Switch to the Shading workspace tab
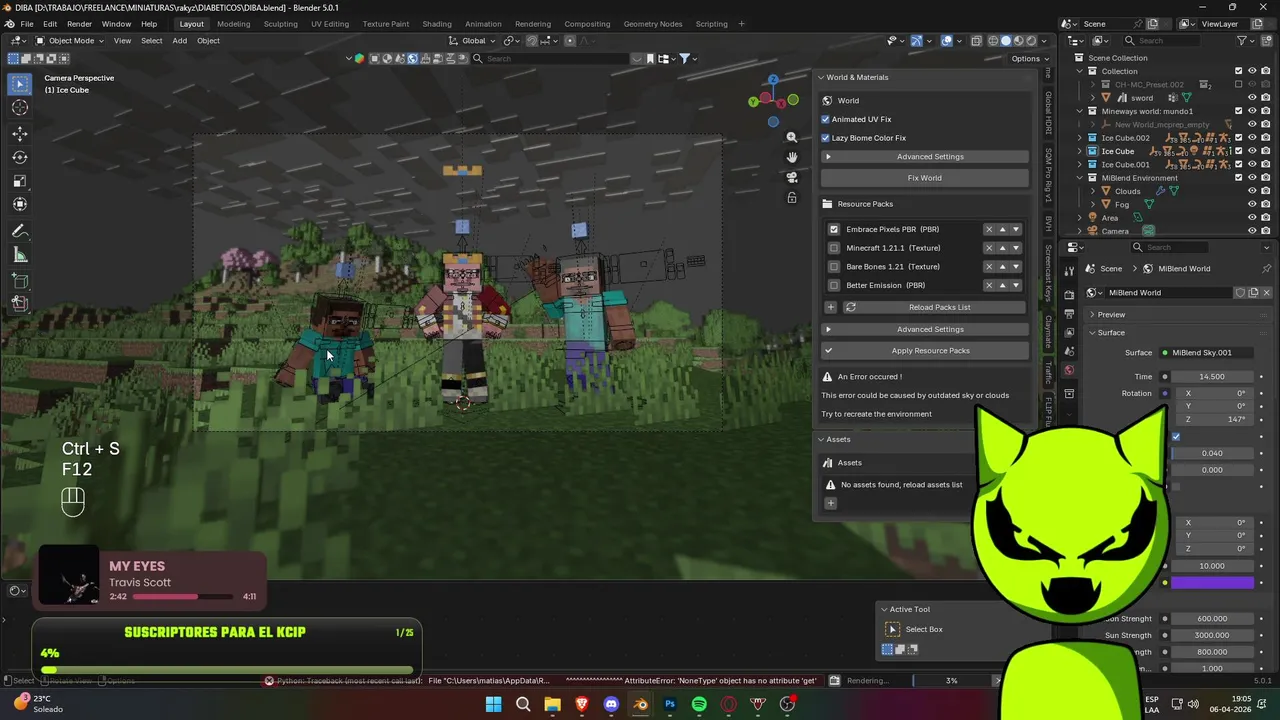 point(436,24)
